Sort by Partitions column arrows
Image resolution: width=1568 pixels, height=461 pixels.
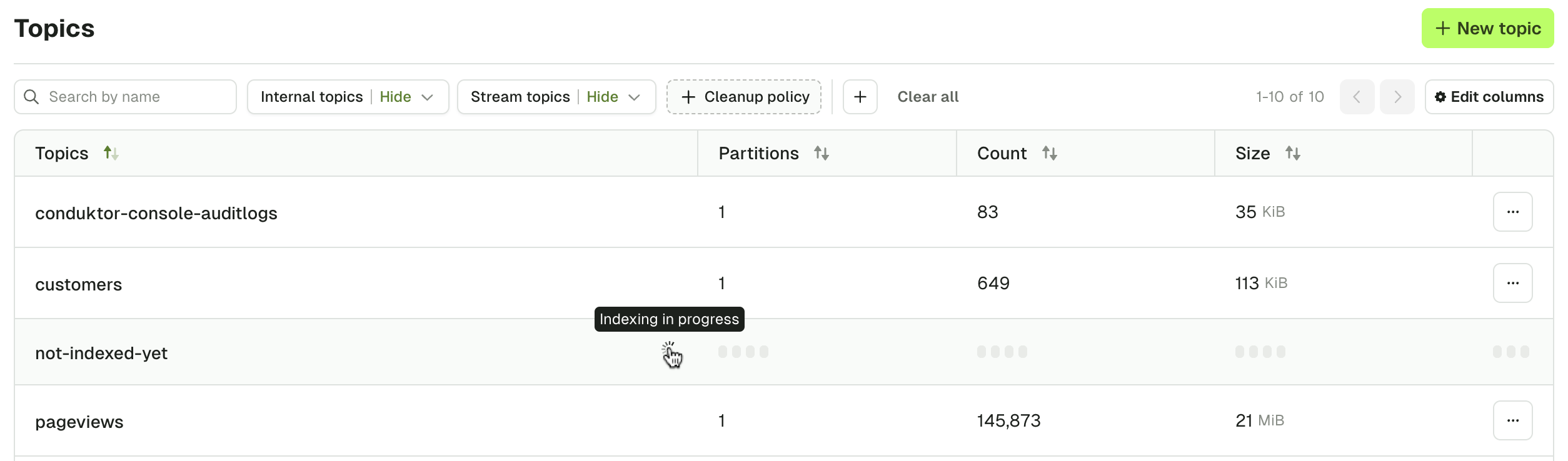click(x=822, y=153)
